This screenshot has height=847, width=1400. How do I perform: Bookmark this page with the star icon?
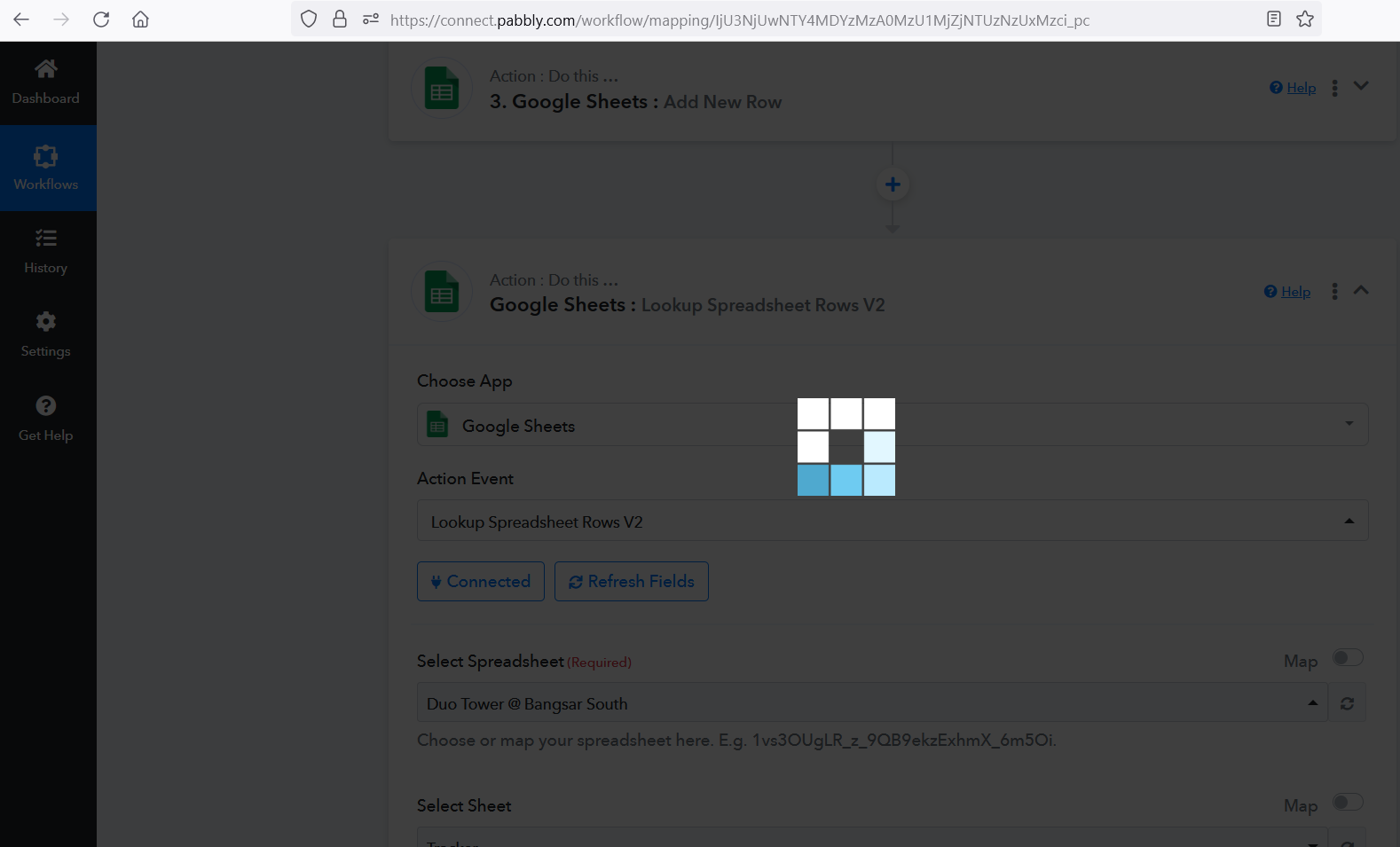click(x=1305, y=20)
